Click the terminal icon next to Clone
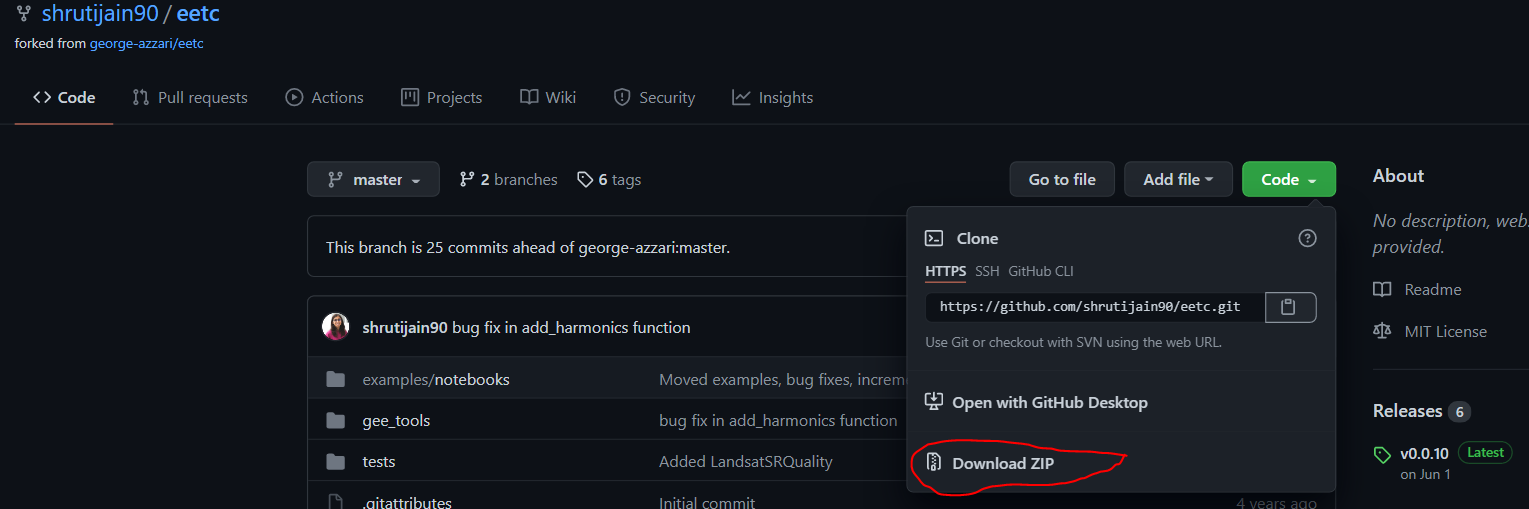The height and width of the screenshot is (509, 1529). coord(934,238)
